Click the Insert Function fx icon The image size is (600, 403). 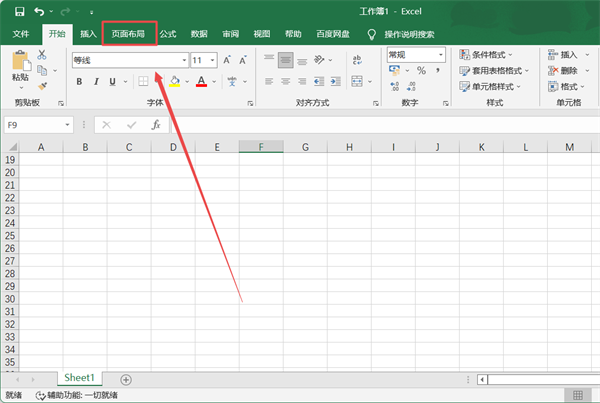pyautogui.click(x=155, y=125)
